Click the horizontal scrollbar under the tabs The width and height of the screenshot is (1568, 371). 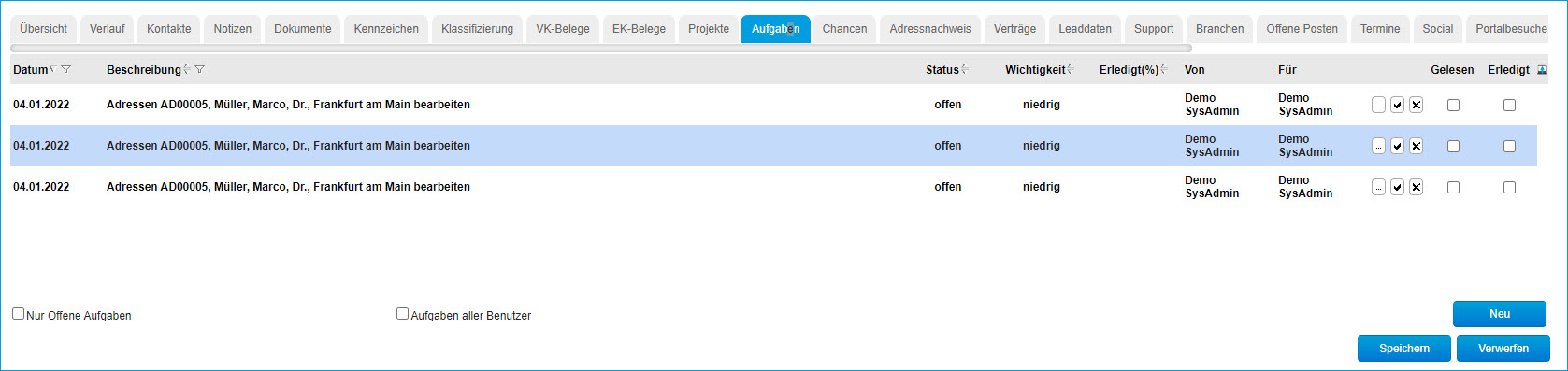tap(601, 48)
